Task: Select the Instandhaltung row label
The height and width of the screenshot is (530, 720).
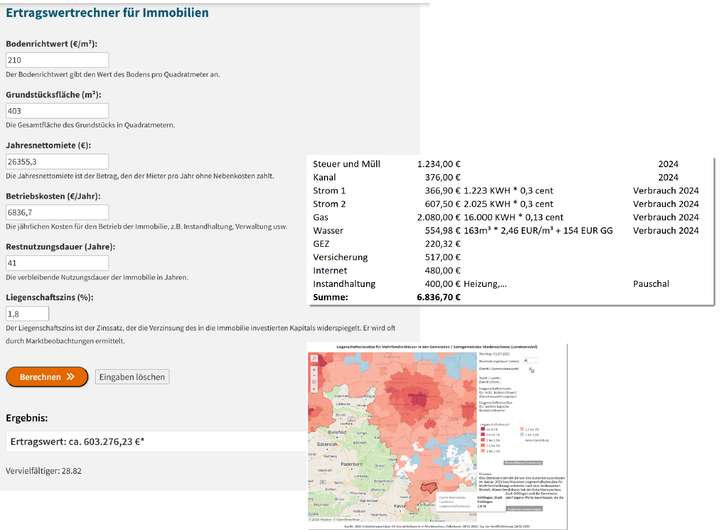Action: coord(345,284)
